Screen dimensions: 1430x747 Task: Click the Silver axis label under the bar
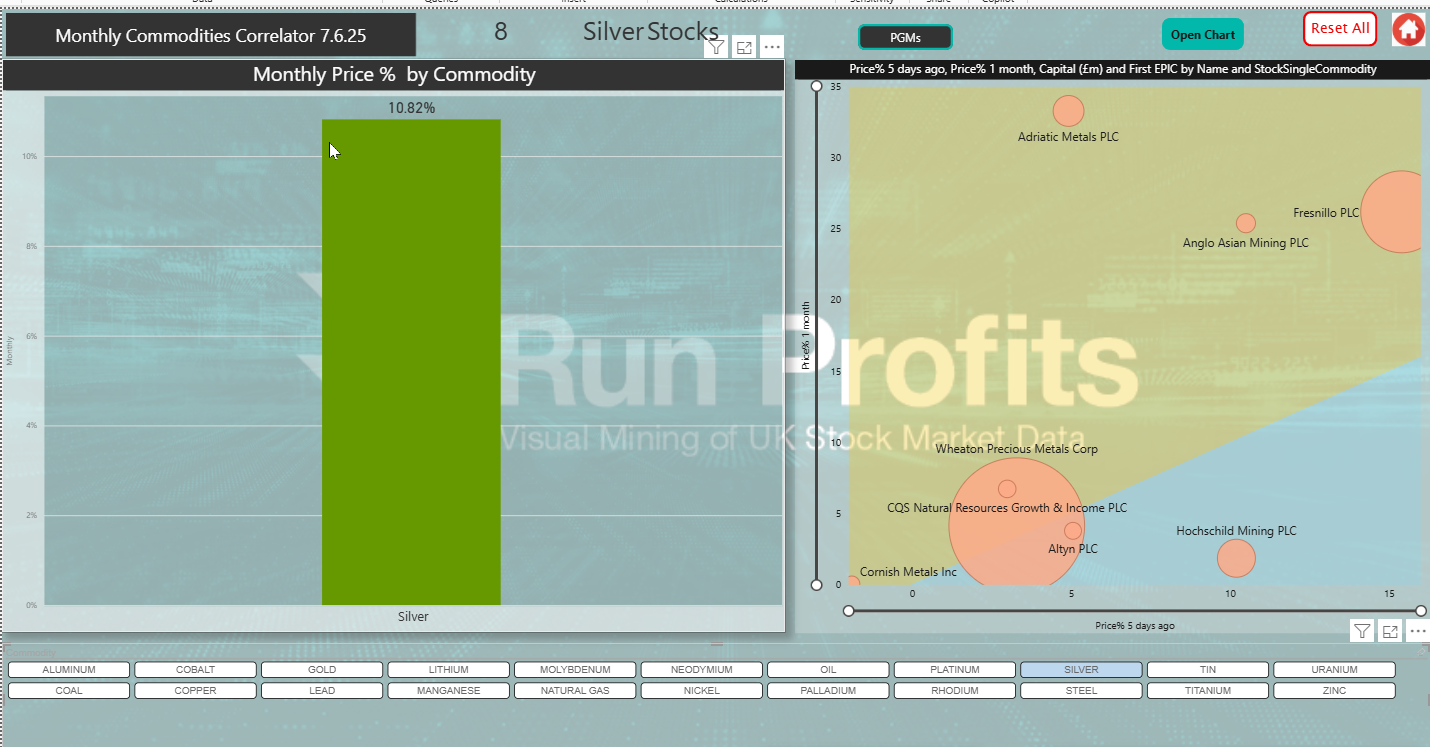(x=413, y=617)
